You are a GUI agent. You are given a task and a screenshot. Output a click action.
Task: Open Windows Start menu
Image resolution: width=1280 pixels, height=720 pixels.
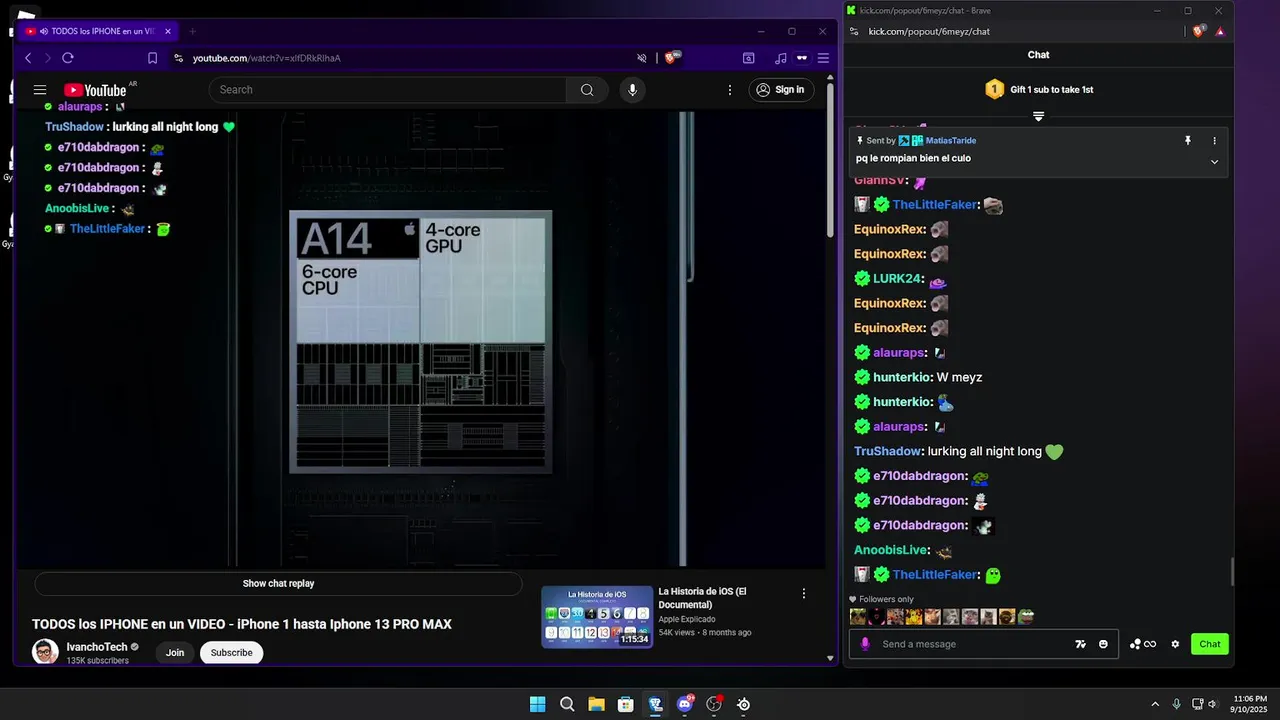(x=537, y=704)
